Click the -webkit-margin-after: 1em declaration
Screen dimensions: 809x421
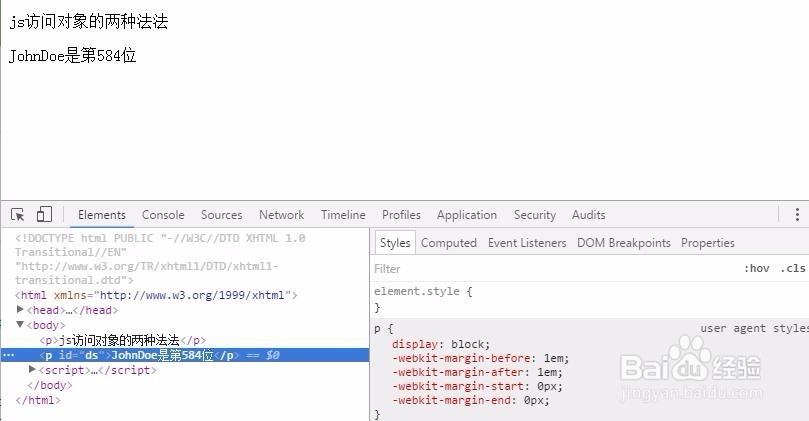pos(477,372)
